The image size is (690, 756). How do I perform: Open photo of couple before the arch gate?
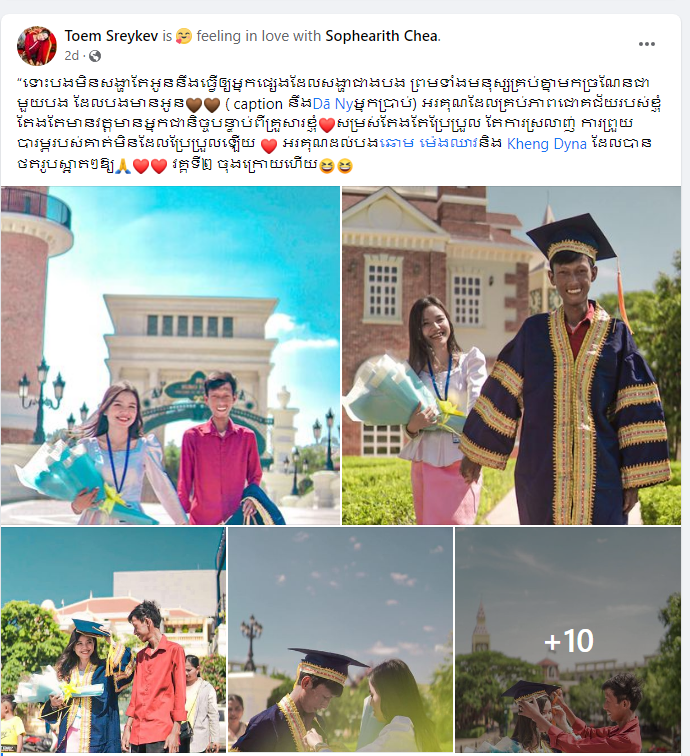pyautogui.click(x=170, y=355)
